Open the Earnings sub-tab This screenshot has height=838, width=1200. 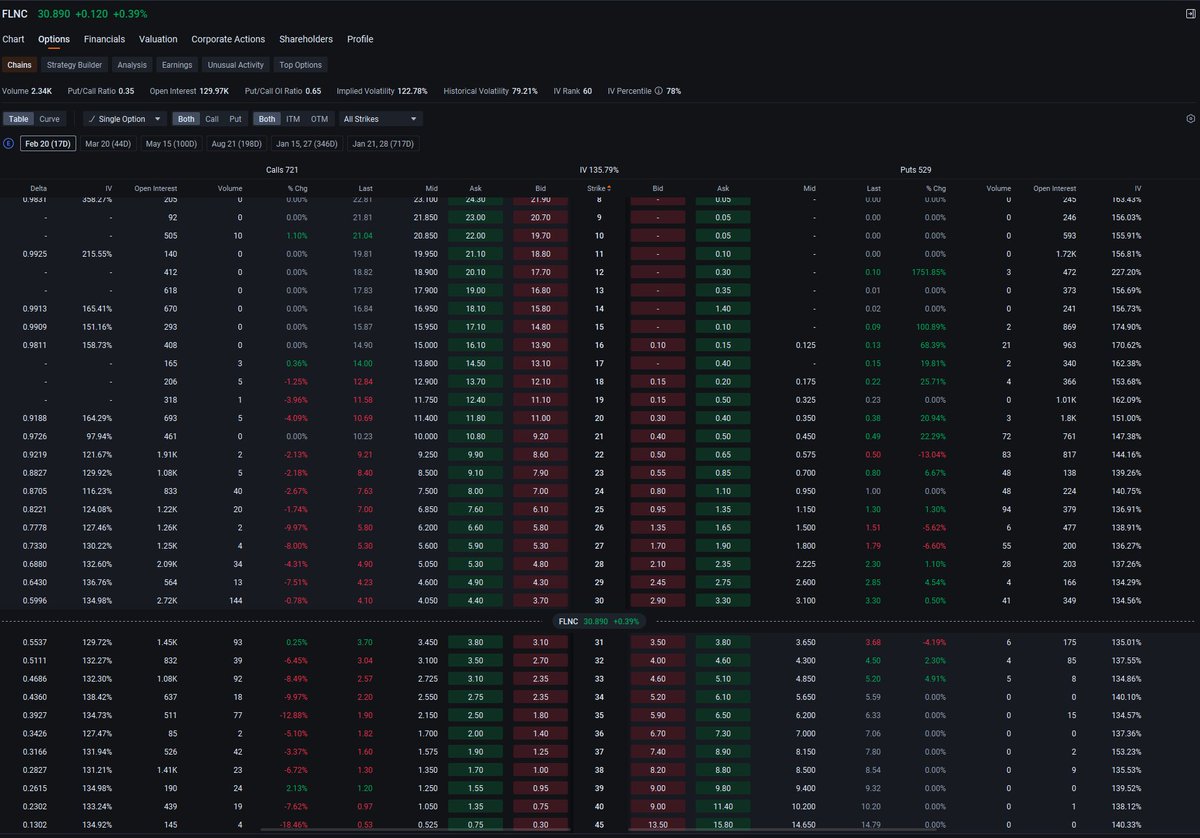point(177,65)
